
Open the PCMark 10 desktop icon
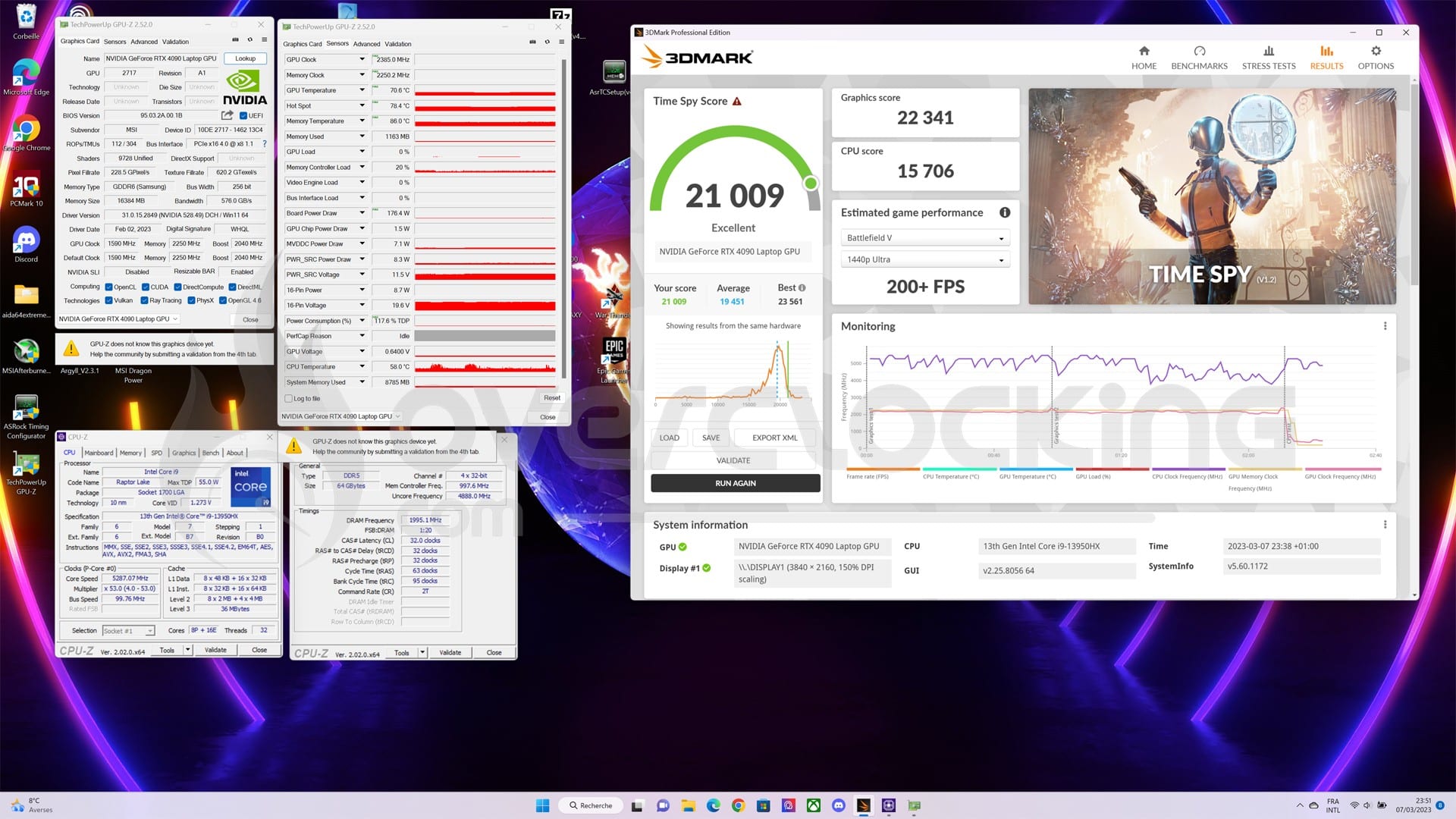pos(27,190)
